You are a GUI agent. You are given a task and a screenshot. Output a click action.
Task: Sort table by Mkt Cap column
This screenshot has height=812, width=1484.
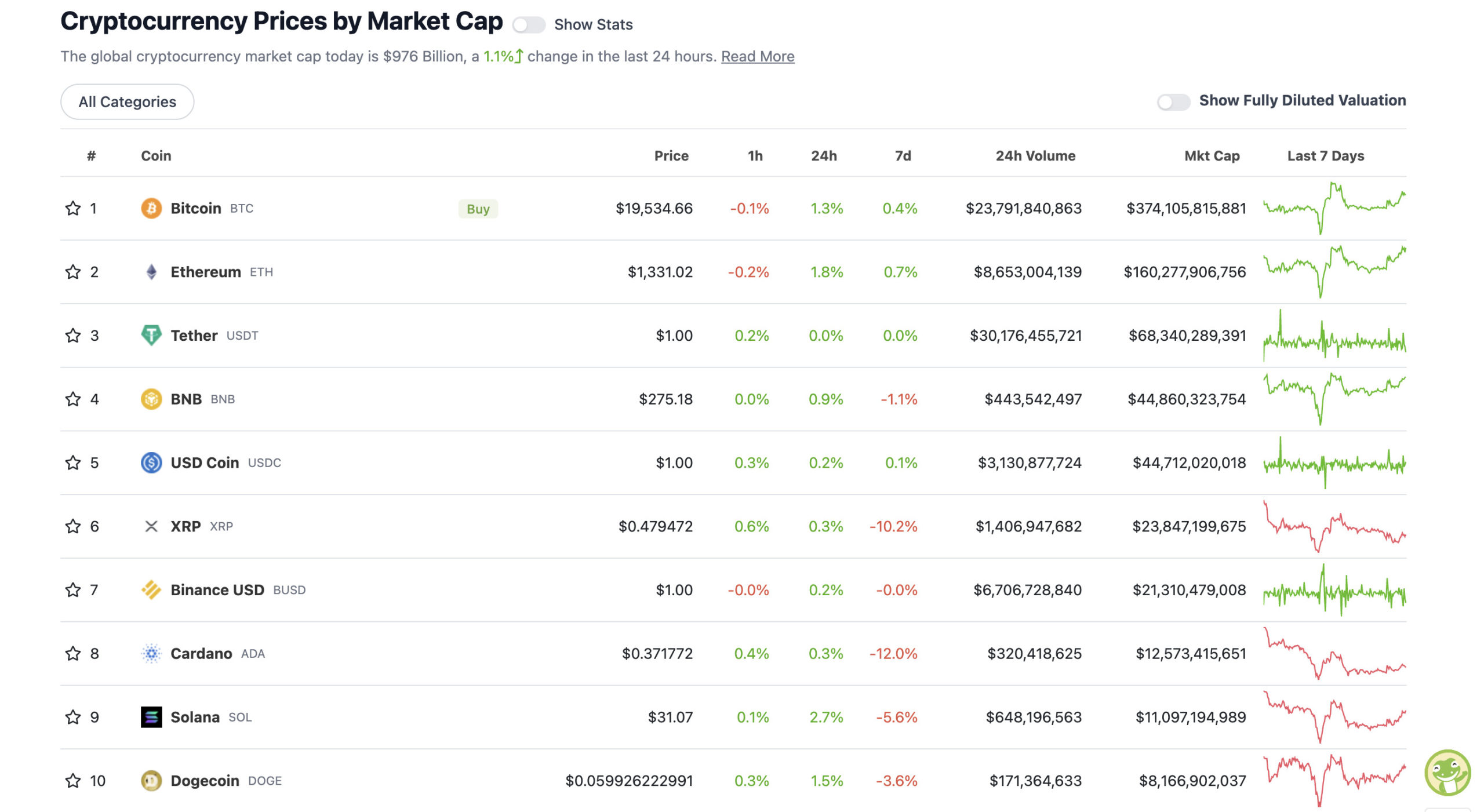(x=1212, y=156)
